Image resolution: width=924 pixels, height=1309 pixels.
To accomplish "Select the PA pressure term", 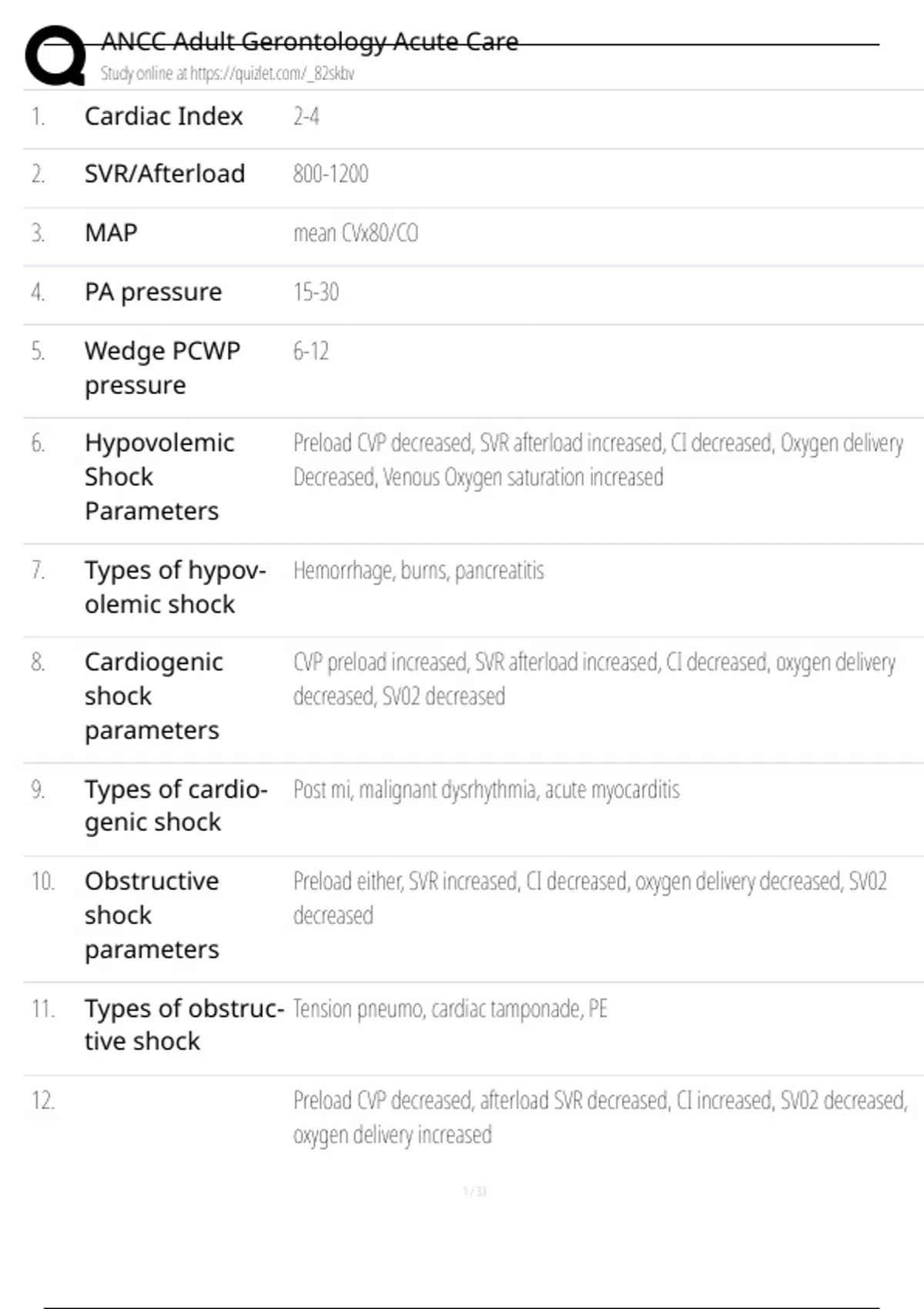I will coord(153,293).
